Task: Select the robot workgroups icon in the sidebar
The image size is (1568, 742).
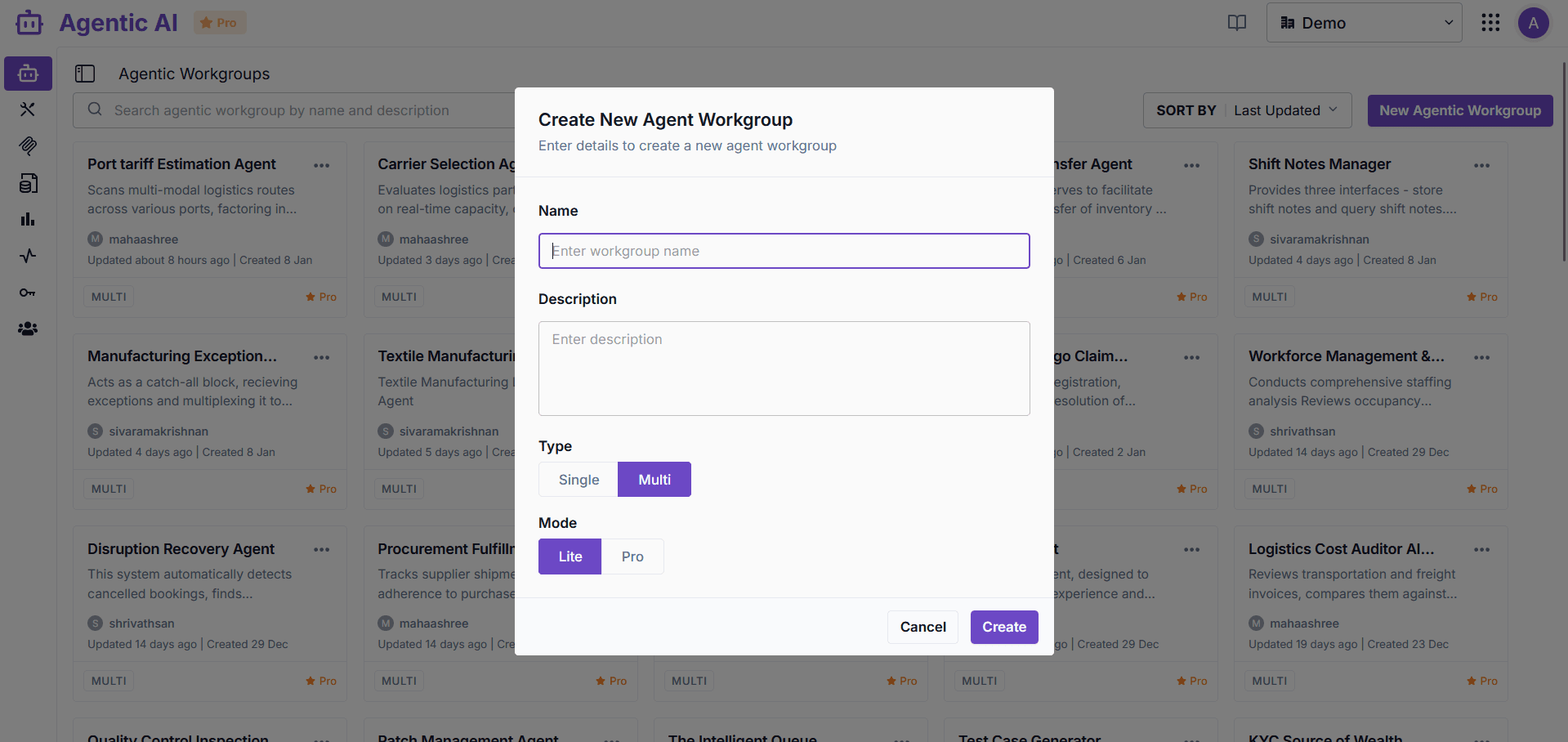Action: pos(28,74)
